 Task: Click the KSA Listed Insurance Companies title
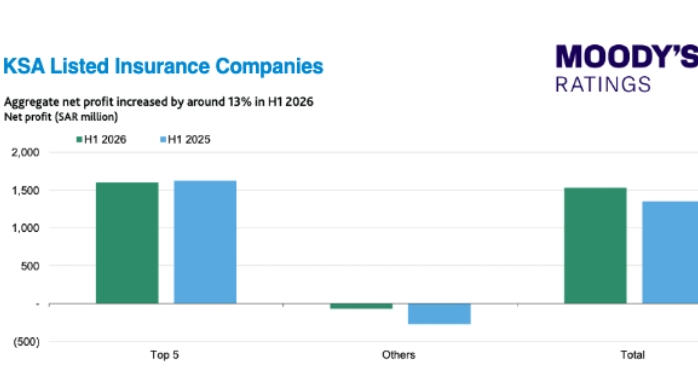click(x=163, y=66)
